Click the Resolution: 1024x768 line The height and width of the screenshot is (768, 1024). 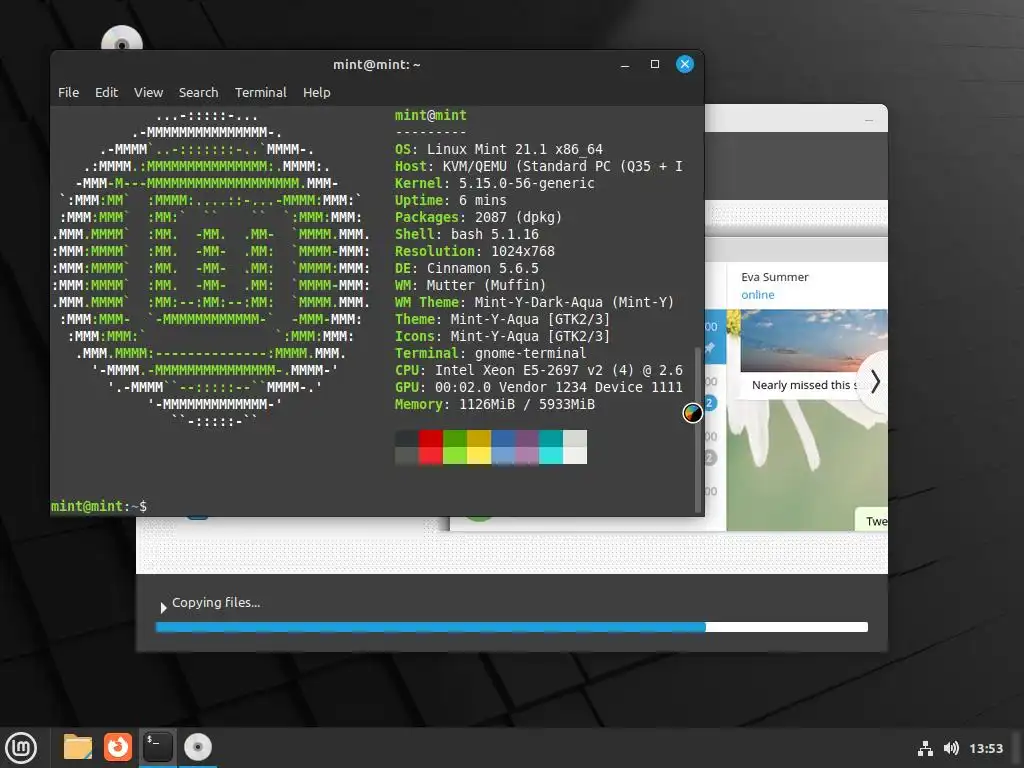click(x=474, y=251)
